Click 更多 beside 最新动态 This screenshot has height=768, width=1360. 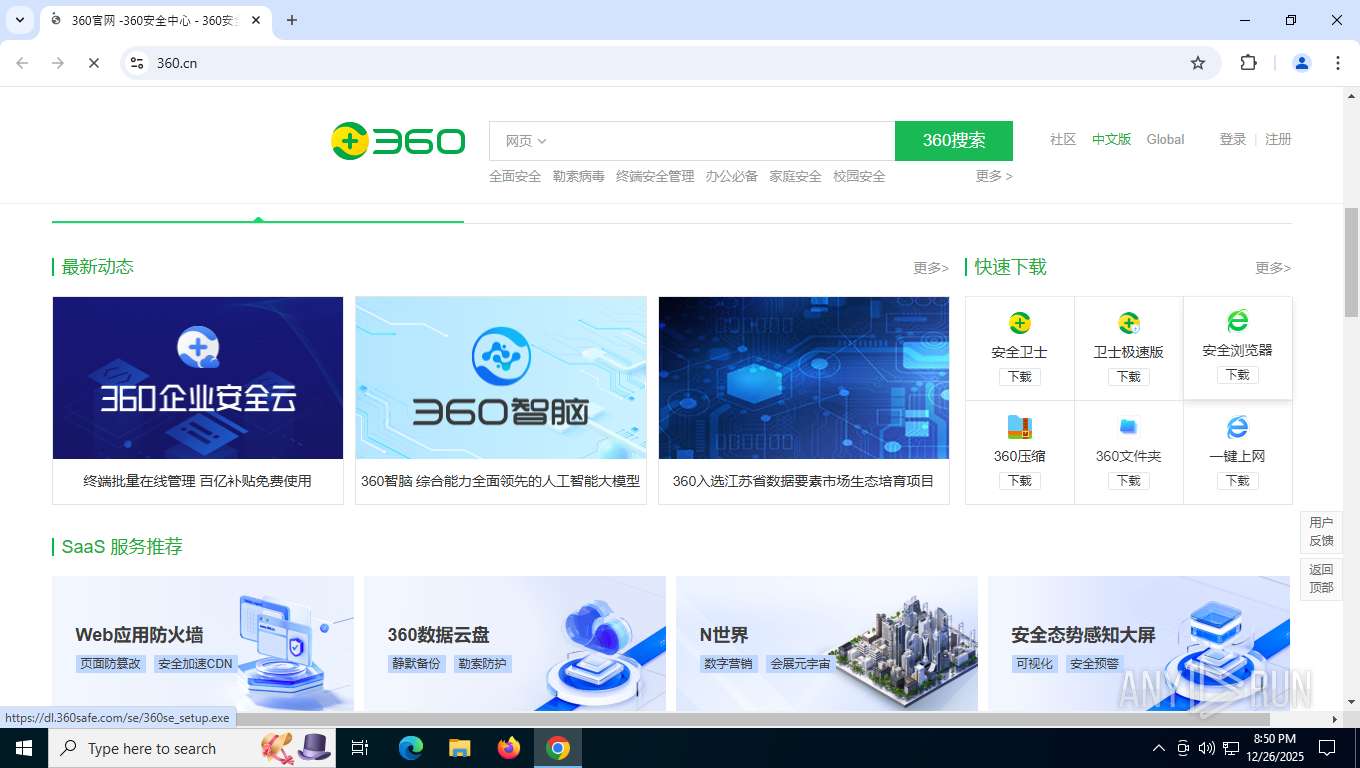[x=931, y=268]
